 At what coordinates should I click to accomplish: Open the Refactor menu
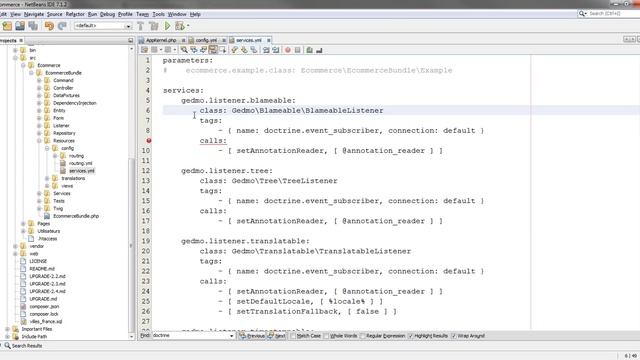click(x=75, y=14)
